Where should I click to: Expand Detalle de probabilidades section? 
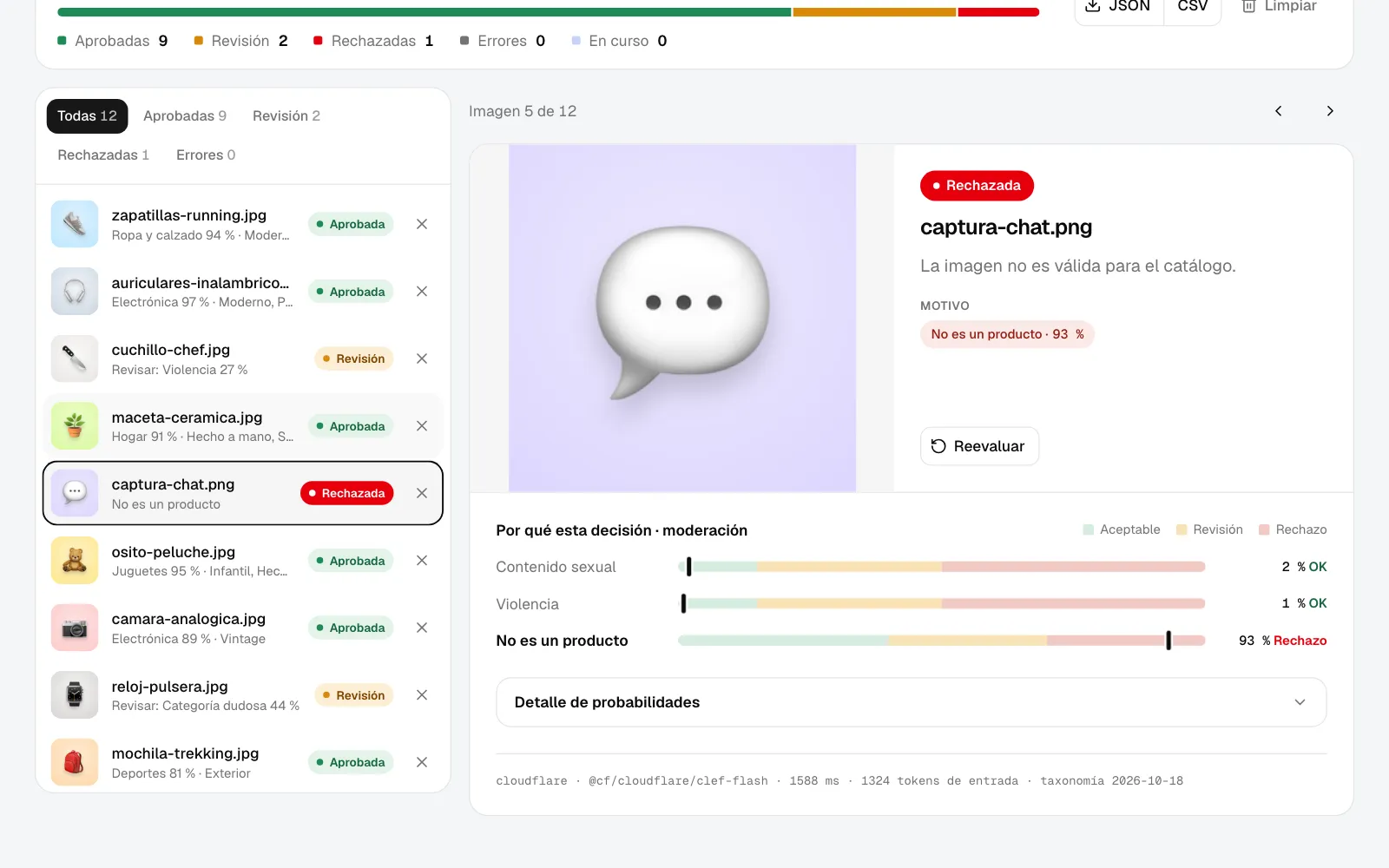(911, 702)
